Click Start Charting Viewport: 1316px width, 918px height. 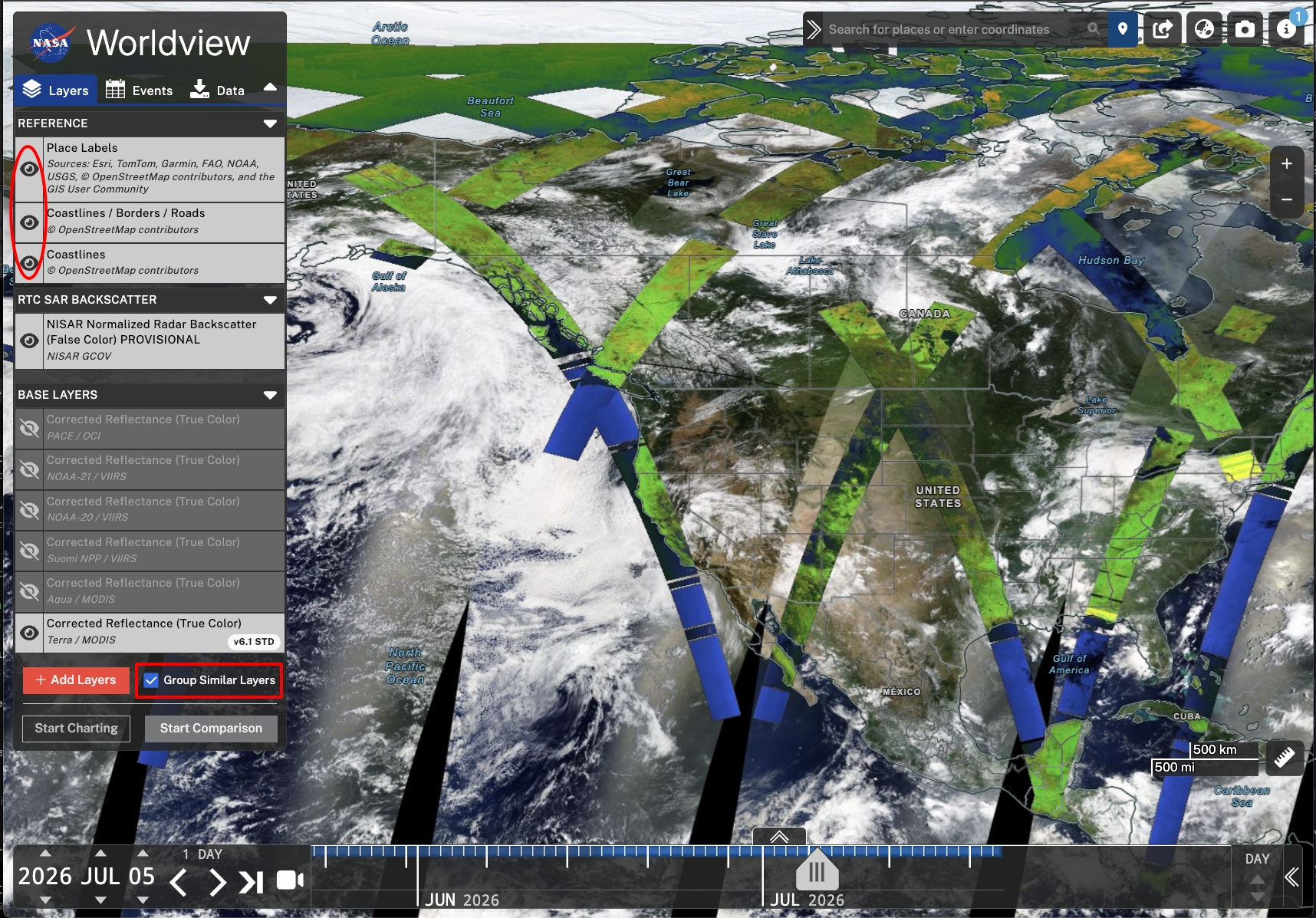(77, 729)
